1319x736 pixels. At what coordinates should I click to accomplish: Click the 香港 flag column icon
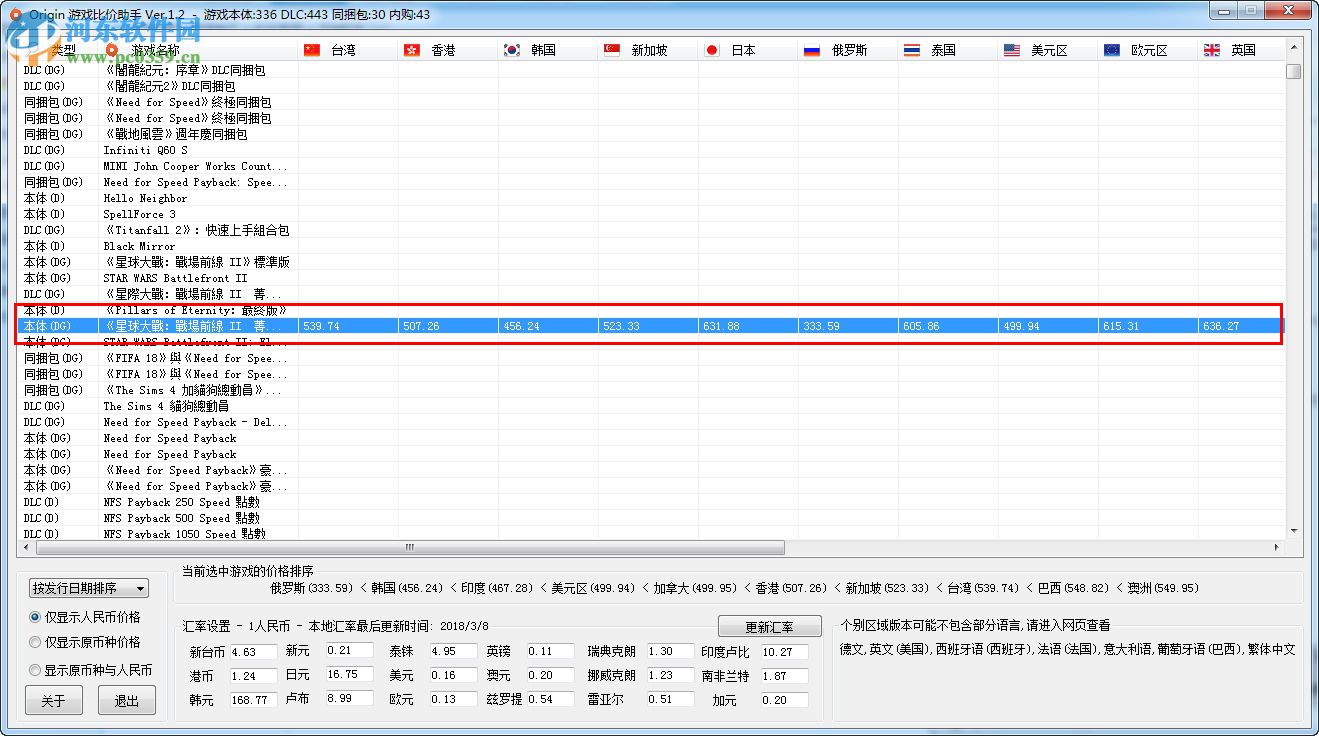(411, 48)
